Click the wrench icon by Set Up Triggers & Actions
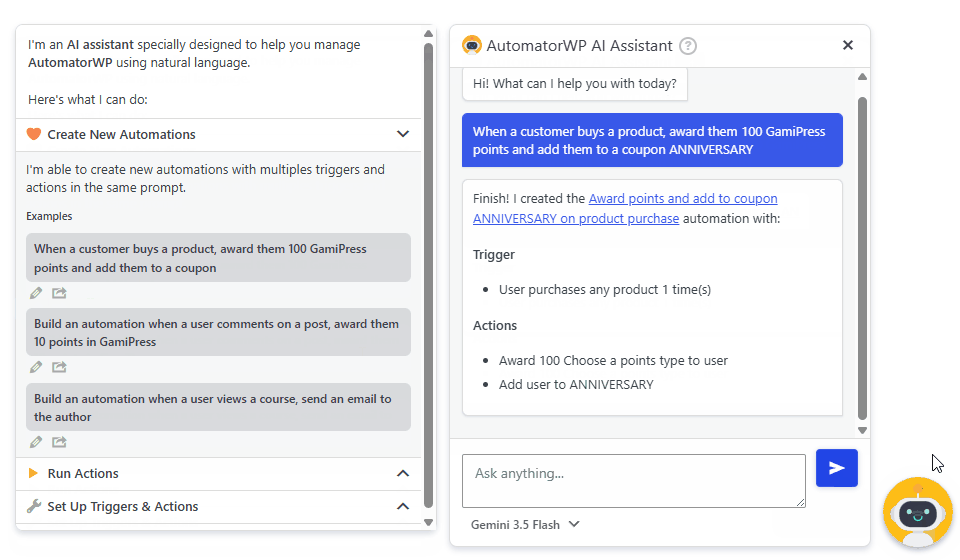This screenshot has height=560, width=960. (34, 506)
